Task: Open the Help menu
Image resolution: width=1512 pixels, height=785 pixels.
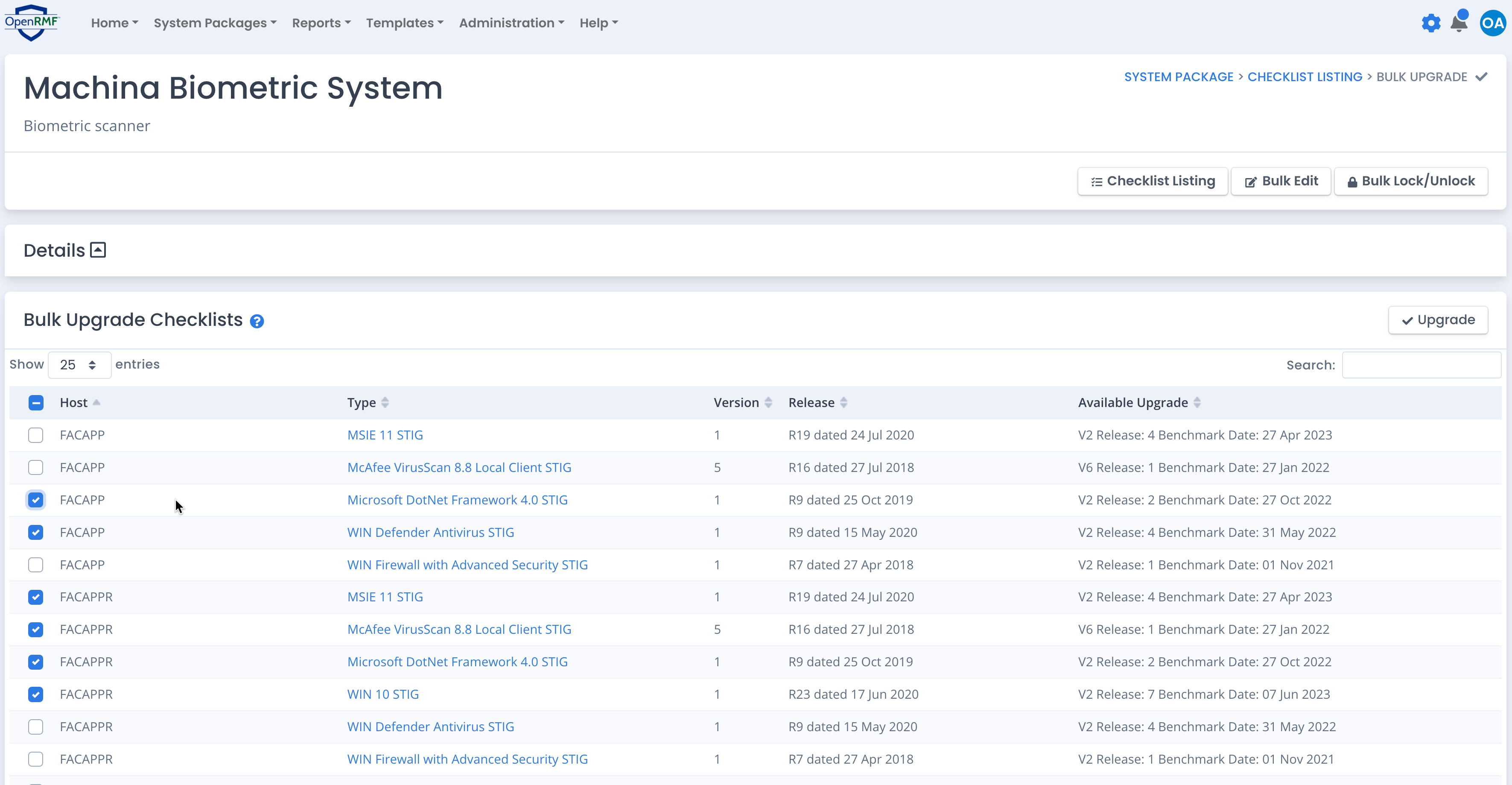Action: [598, 23]
